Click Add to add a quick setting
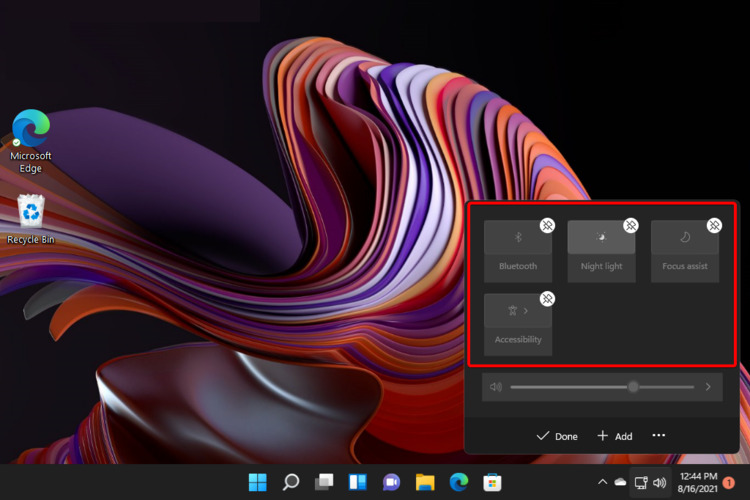Image resolution: width=750 pixels, height=500 pixels. pyautogui.click(x=614, y=436)
